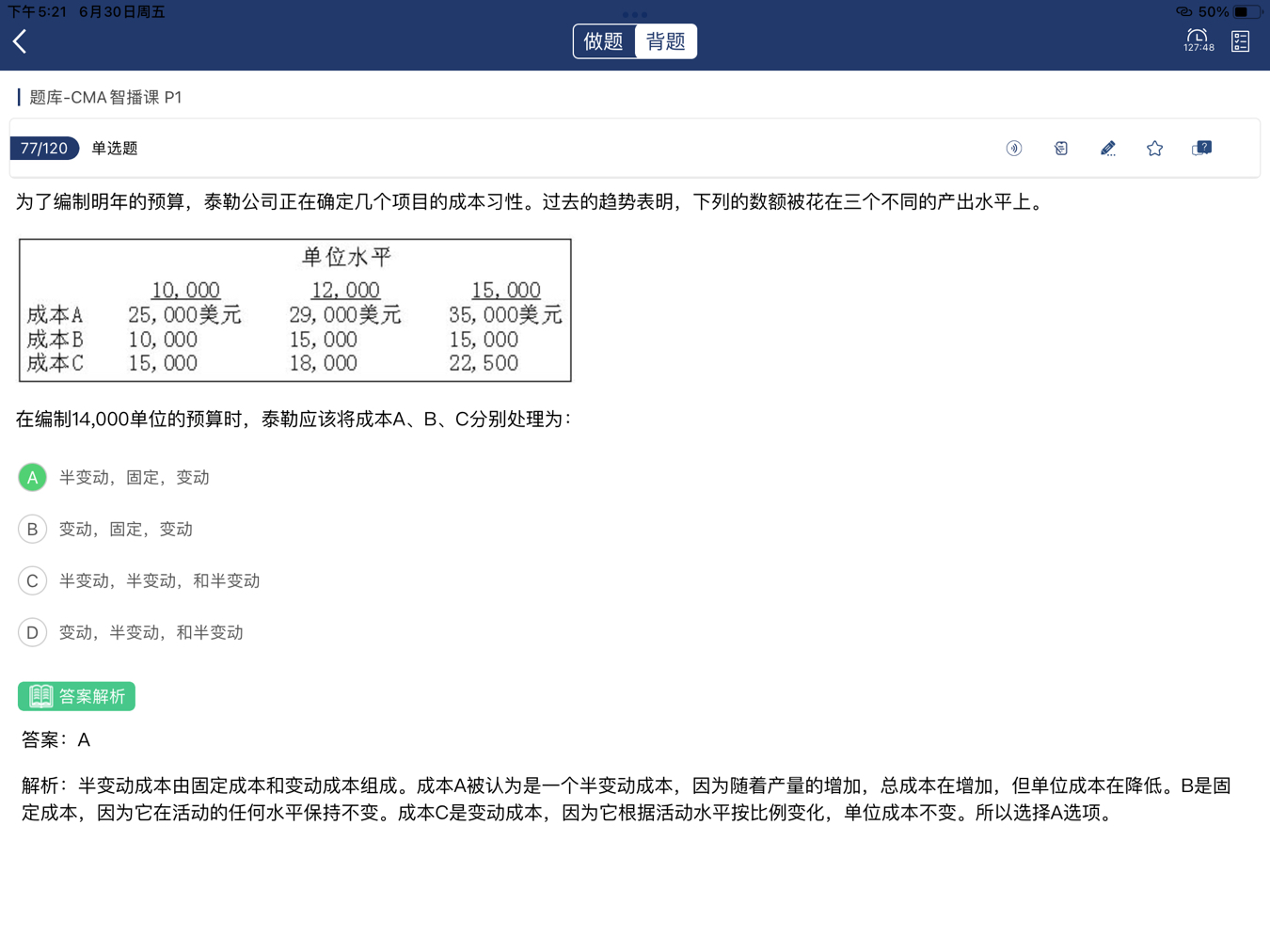This screenshot has width=1270, height=952.
Task: Click the 答案解析 button
Action: (x=76, y=696)
